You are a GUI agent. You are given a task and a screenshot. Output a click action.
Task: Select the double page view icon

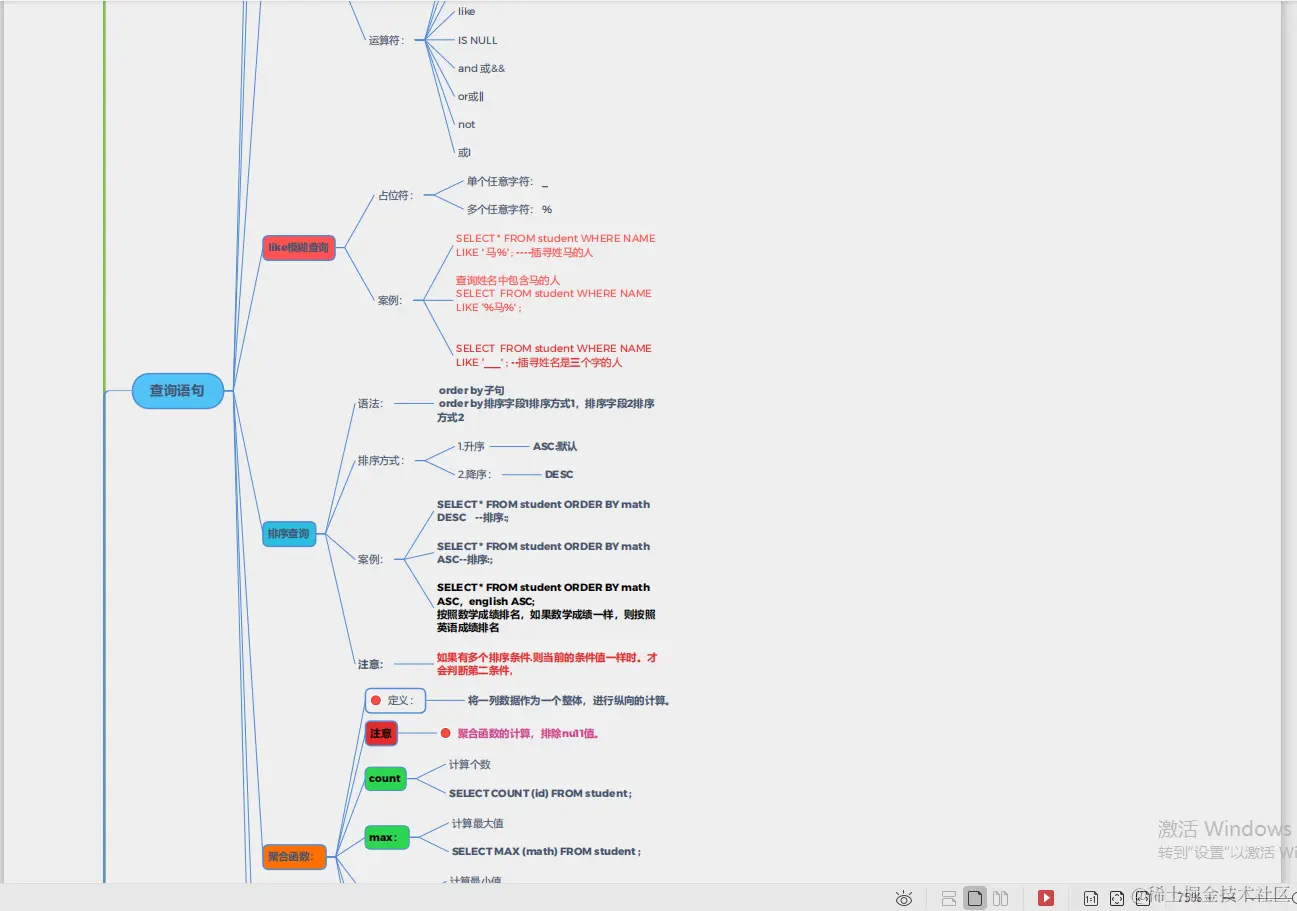pos(1000,898)
